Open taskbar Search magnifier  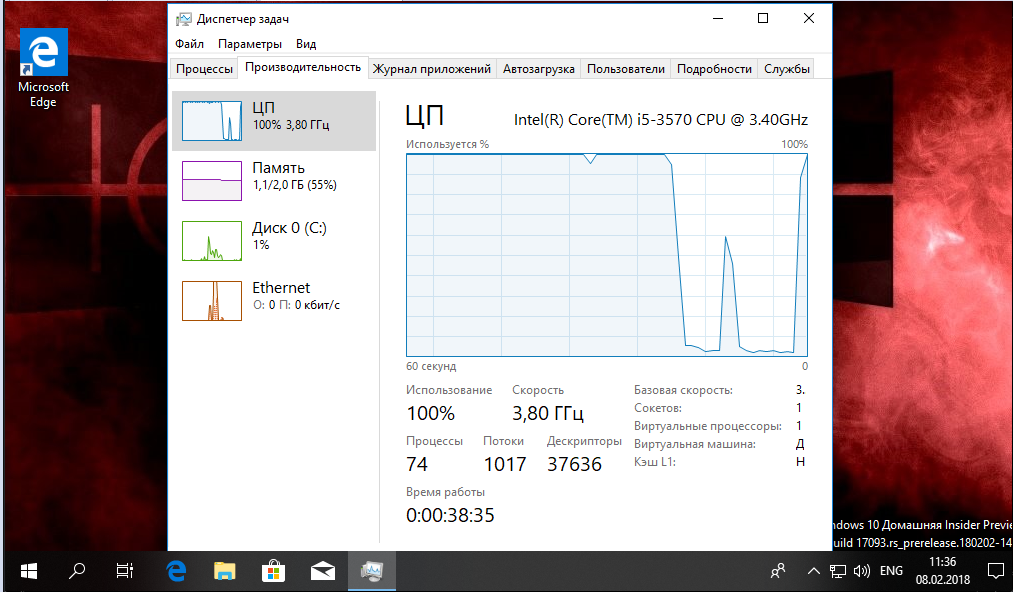click(x=77, y=571)
